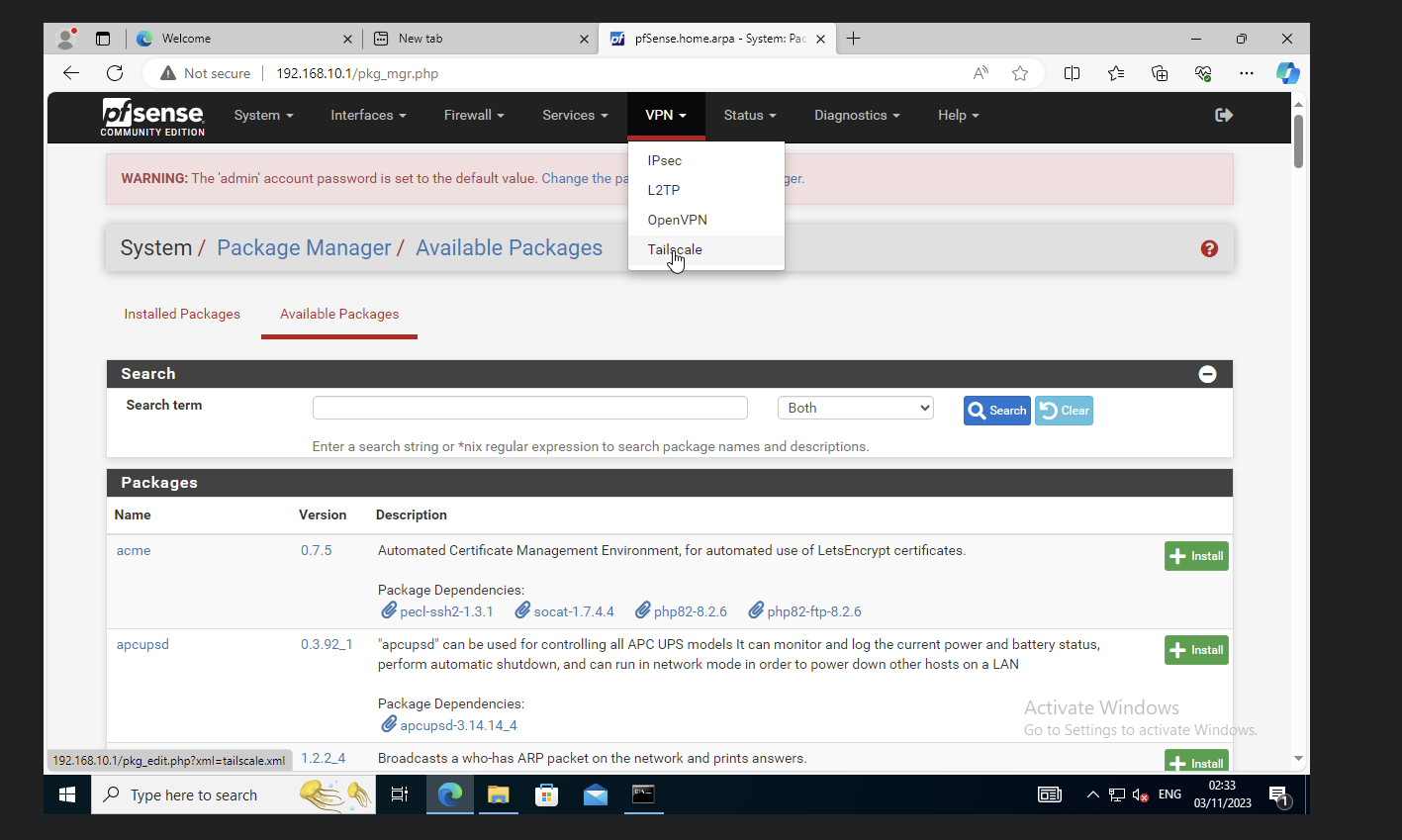Install the acme package
This screenshot has height=840, width=1402.
click(x=1196, y=556)
